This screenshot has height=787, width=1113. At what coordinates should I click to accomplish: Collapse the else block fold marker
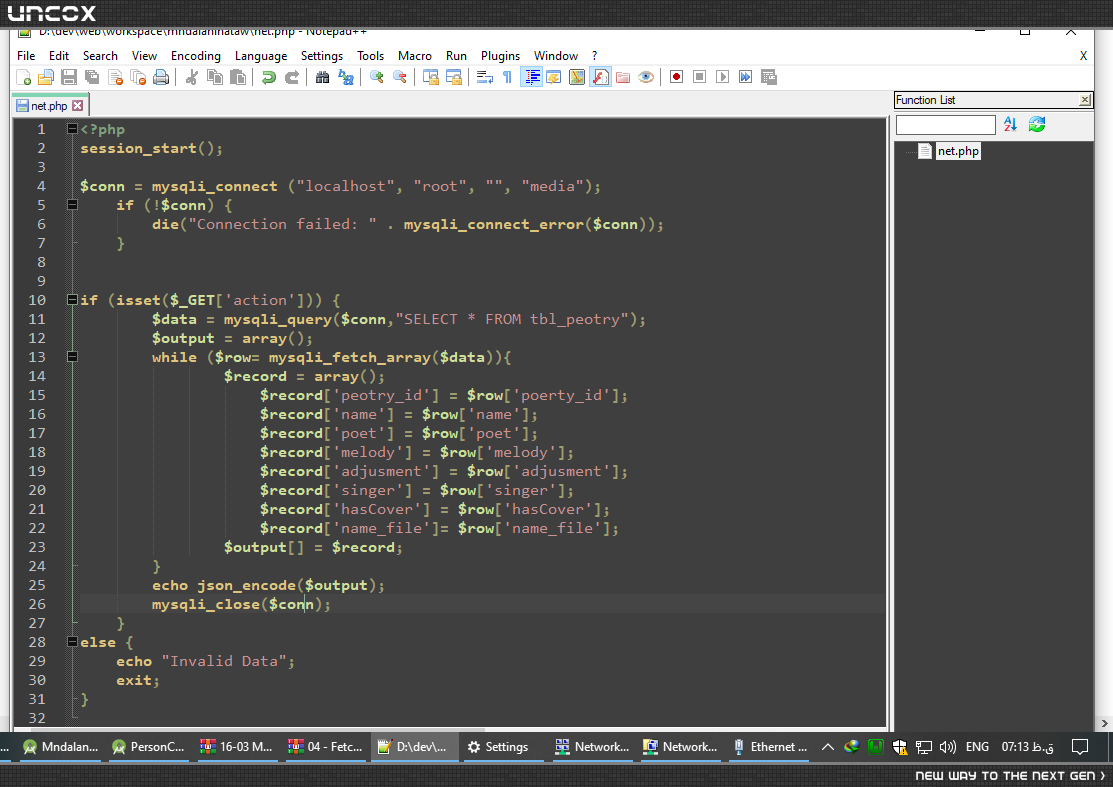(72, 642)
